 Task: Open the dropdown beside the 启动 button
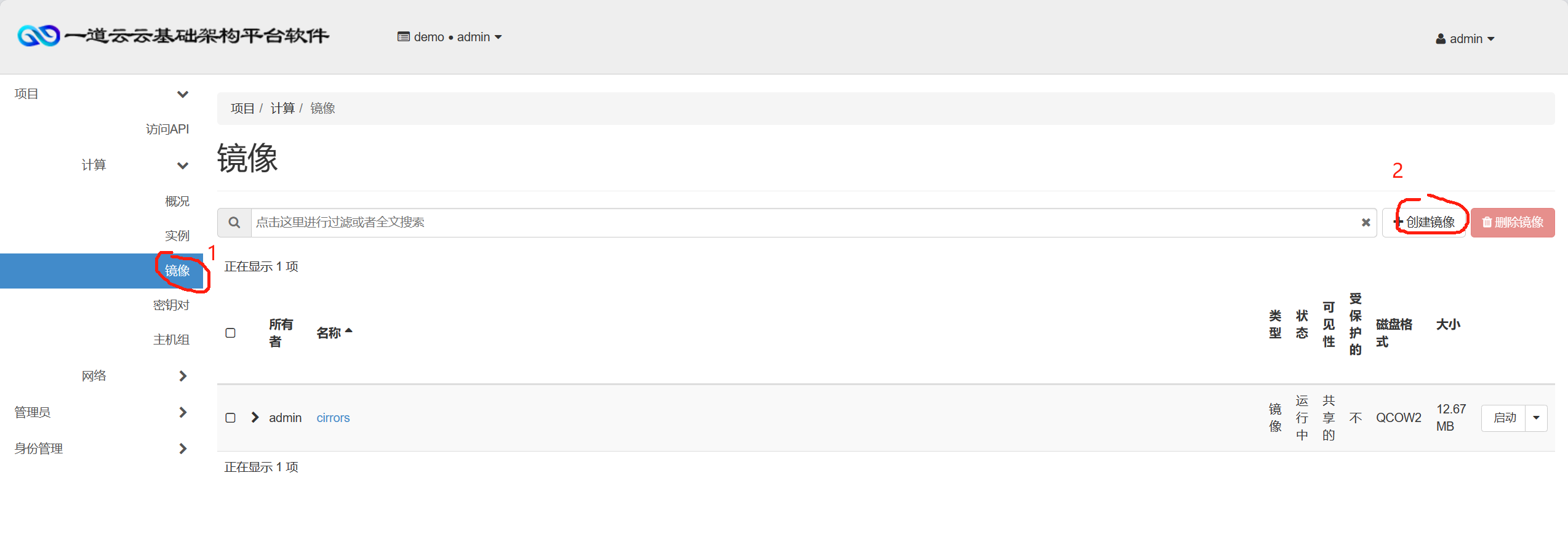(x=1536, y=418)
